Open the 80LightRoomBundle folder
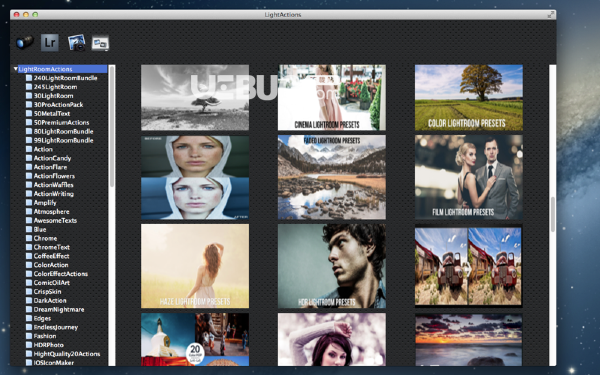Viewport: 600px width, 375px height. tap(59, 131)
